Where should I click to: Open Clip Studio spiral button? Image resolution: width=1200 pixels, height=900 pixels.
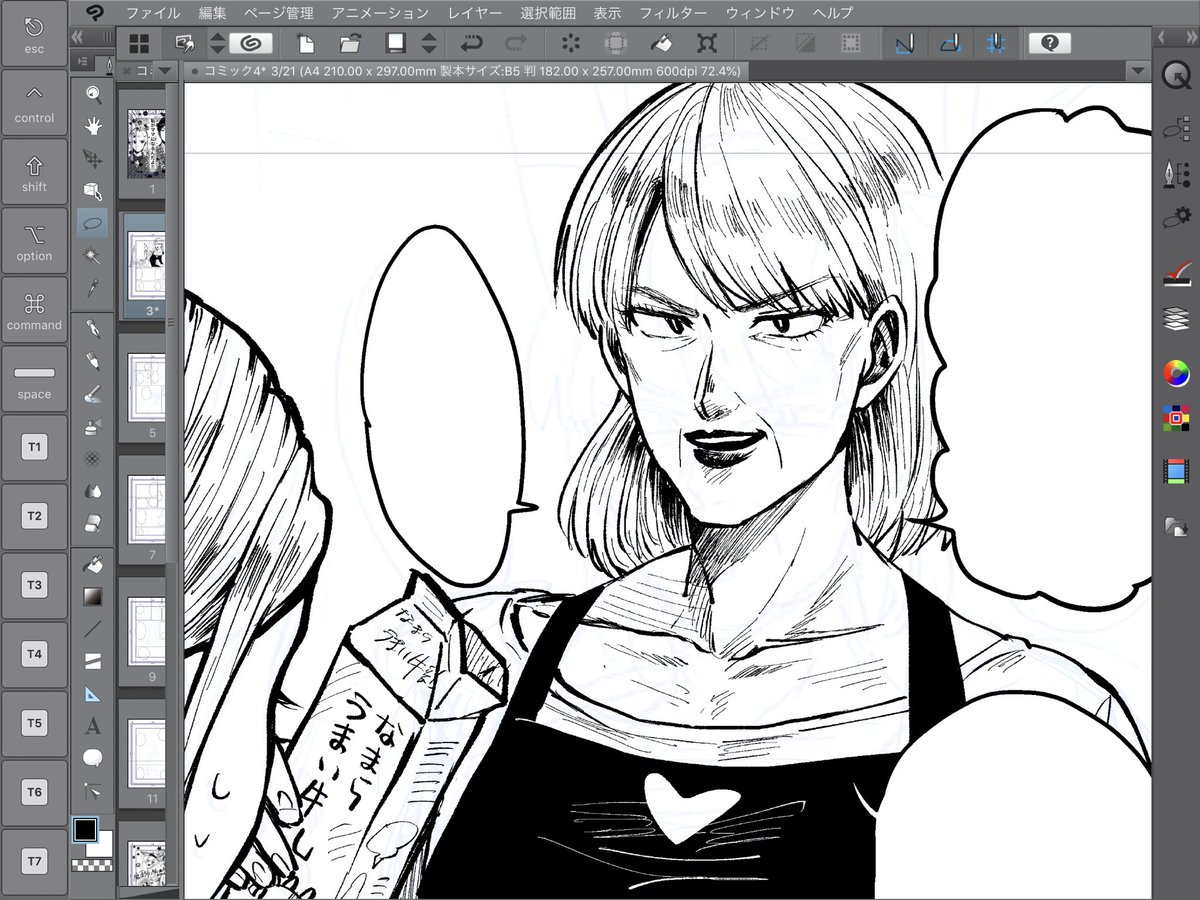click(251, 43)
